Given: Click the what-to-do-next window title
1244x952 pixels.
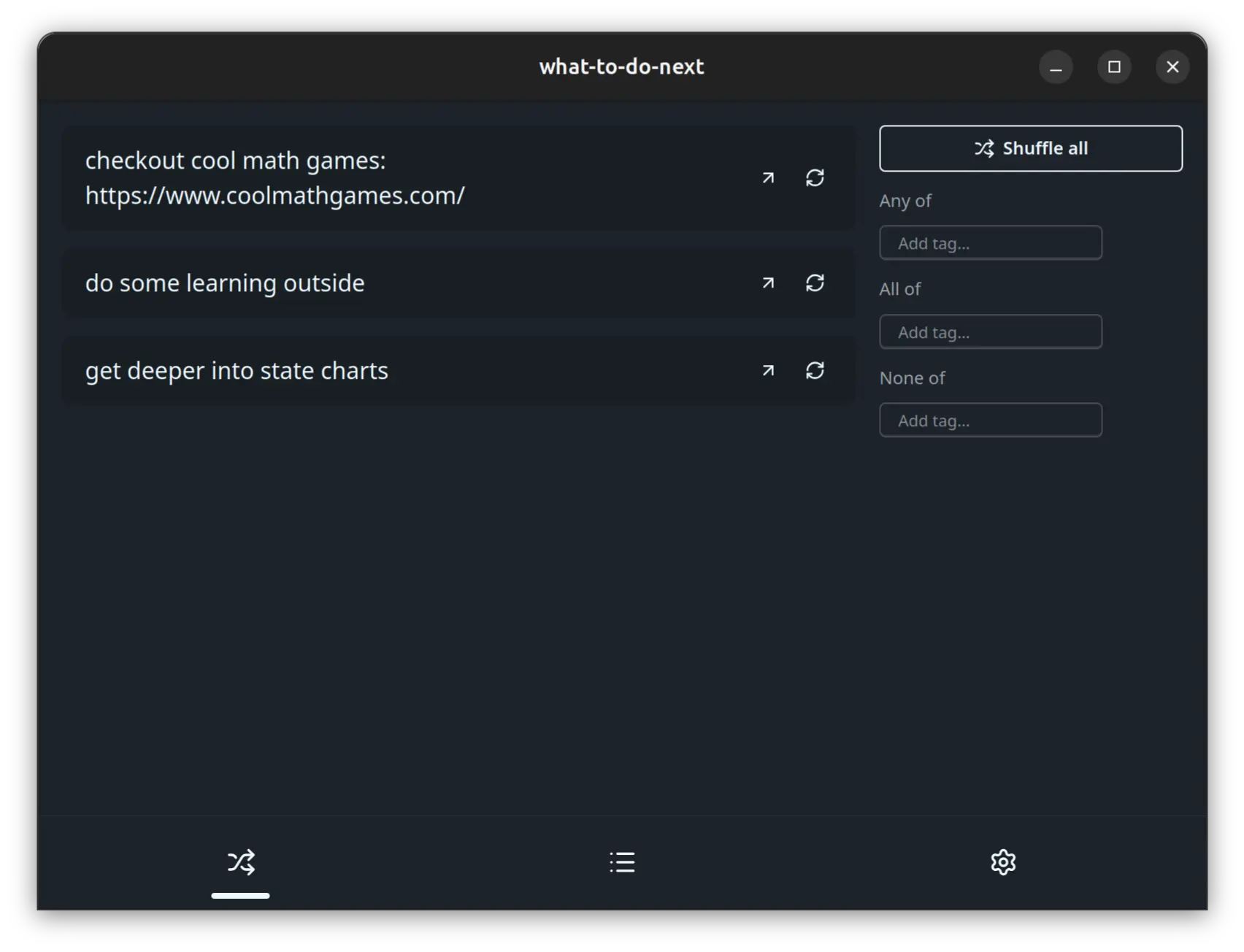Looking at the screenshot, I should tap(621, 67).
